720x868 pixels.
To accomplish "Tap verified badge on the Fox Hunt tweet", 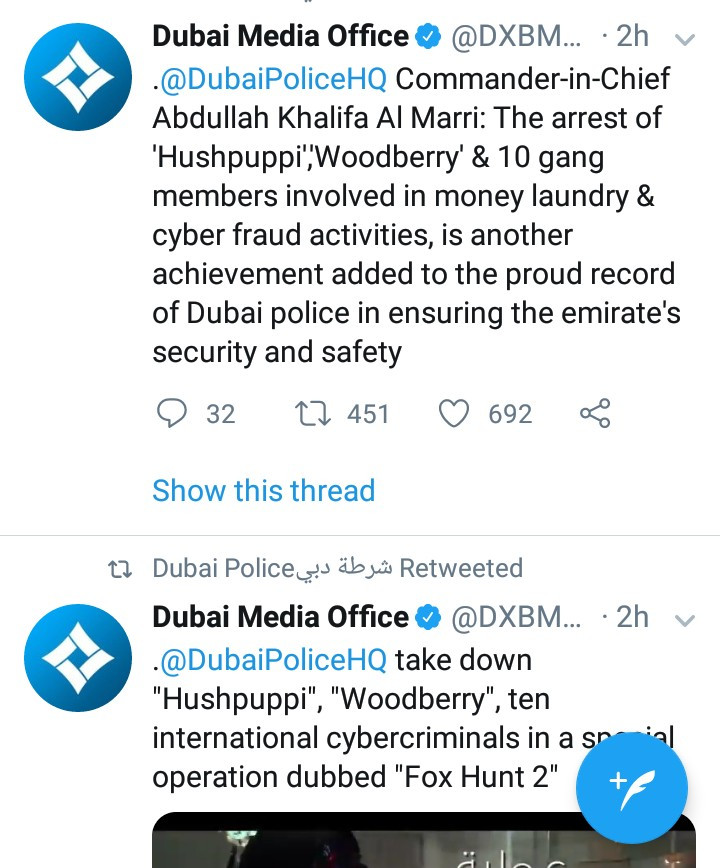I will 428,618.
